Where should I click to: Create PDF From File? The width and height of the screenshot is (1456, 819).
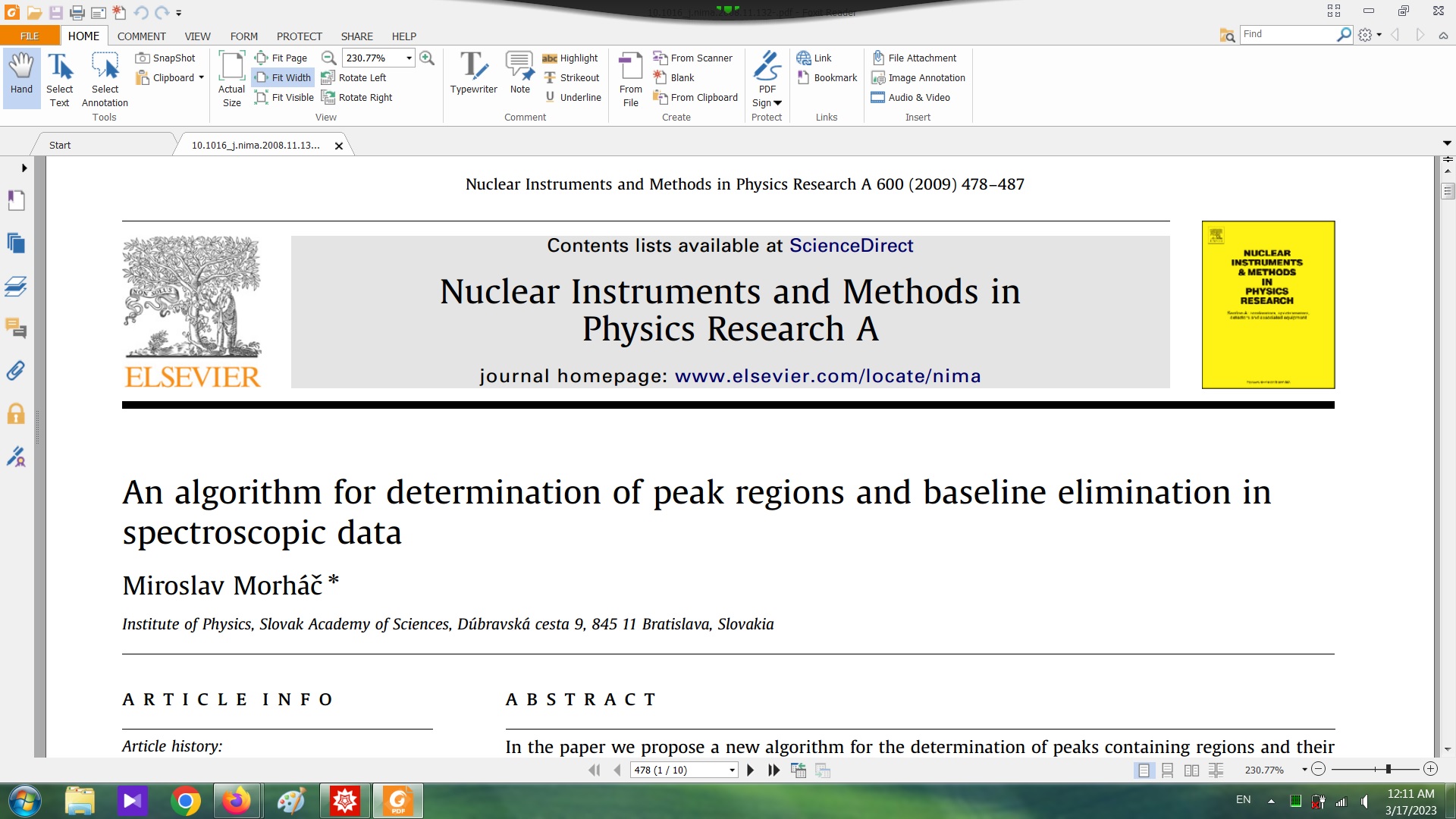[x=631, y=80]
